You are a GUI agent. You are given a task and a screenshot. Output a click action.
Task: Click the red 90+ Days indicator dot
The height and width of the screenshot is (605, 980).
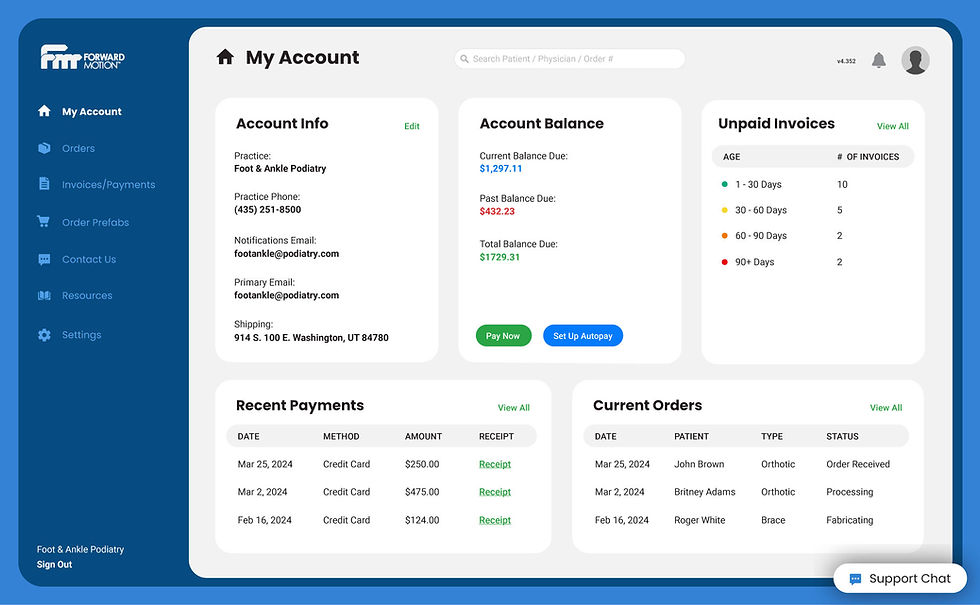[x=723, y=262]
